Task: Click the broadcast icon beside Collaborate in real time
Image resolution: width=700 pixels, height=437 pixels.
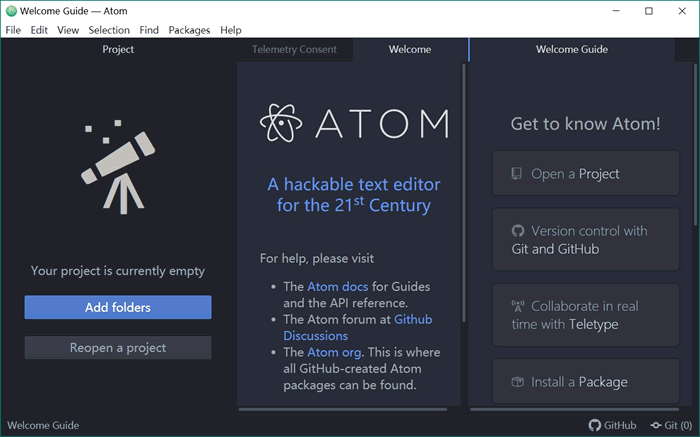Action: (x=518, y=306)
